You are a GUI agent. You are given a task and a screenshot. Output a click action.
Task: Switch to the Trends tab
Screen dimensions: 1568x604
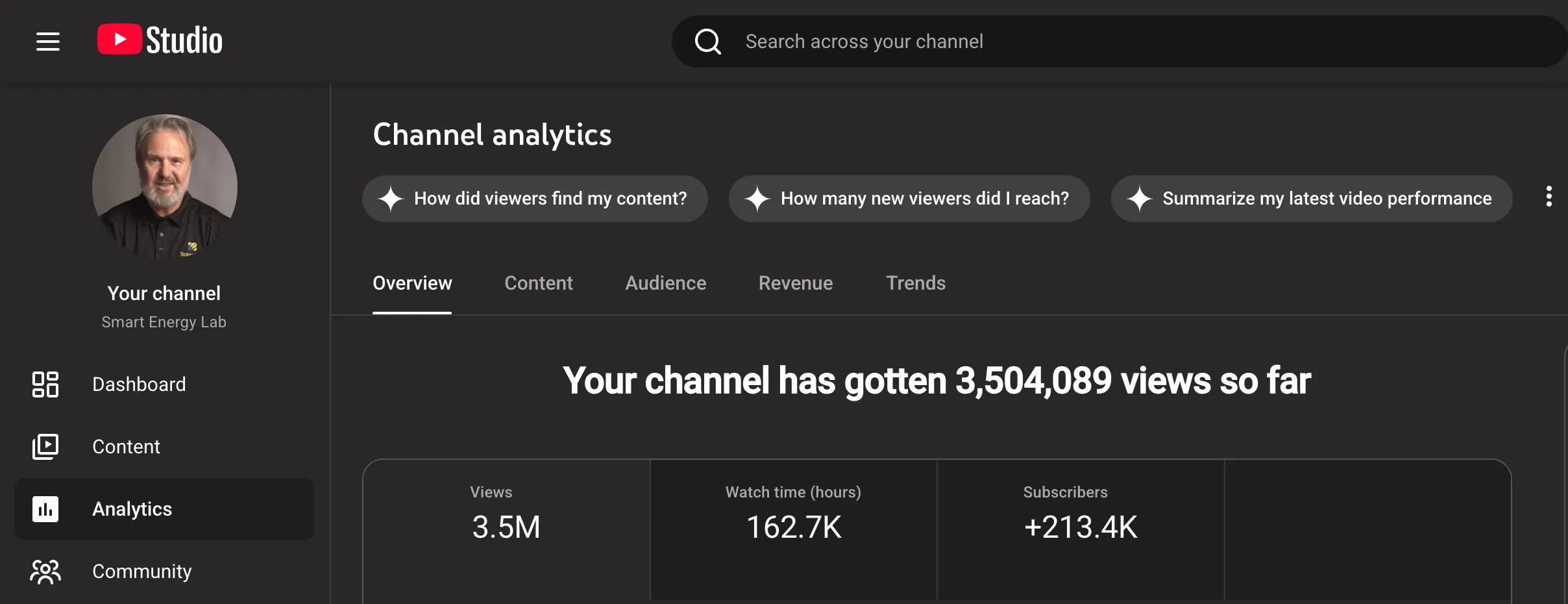pos(916,283)
